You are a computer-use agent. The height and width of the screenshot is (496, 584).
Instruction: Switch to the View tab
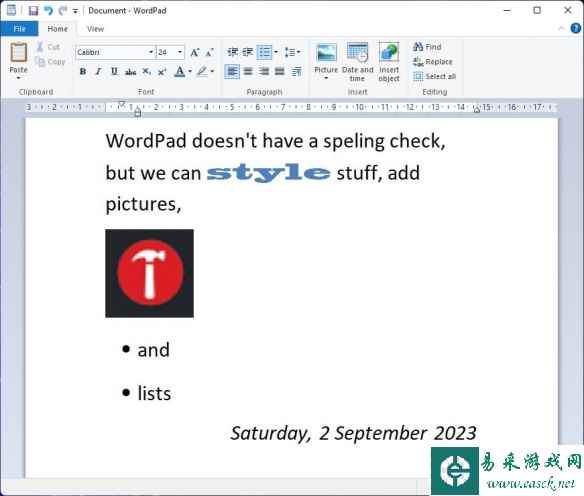tap(95, 29)
